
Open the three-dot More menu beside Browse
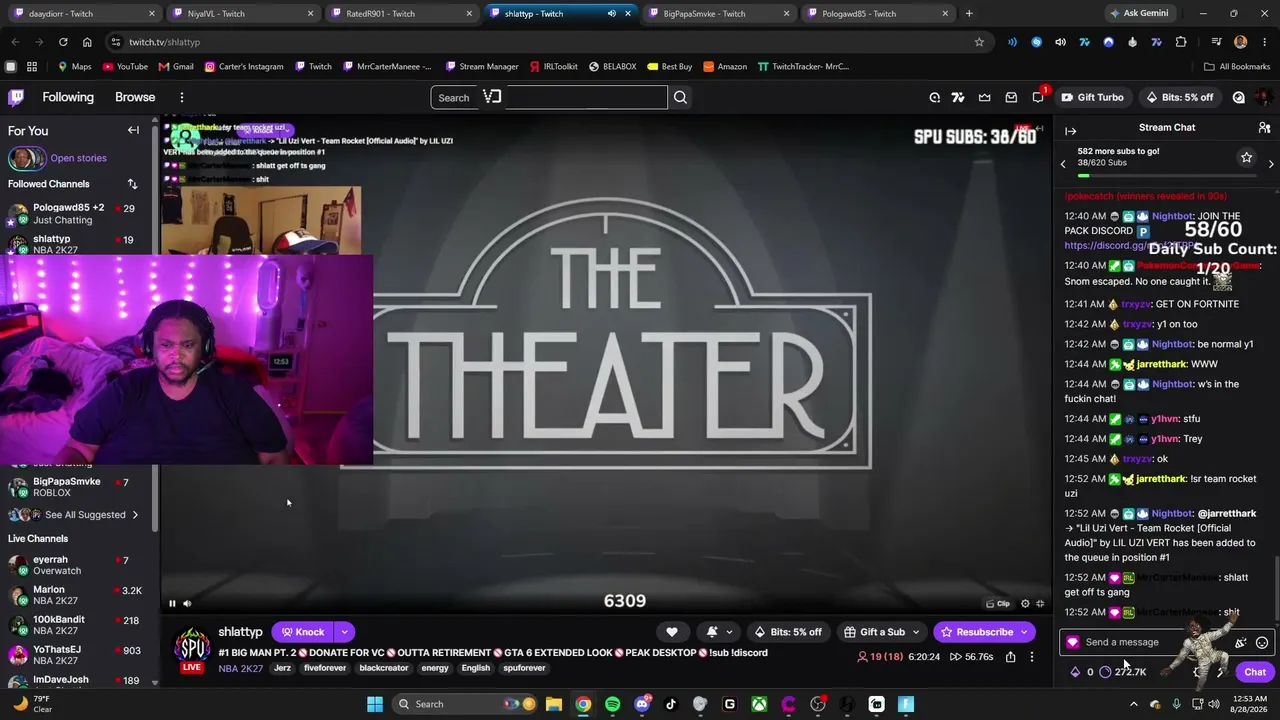(x=181, y=97)
